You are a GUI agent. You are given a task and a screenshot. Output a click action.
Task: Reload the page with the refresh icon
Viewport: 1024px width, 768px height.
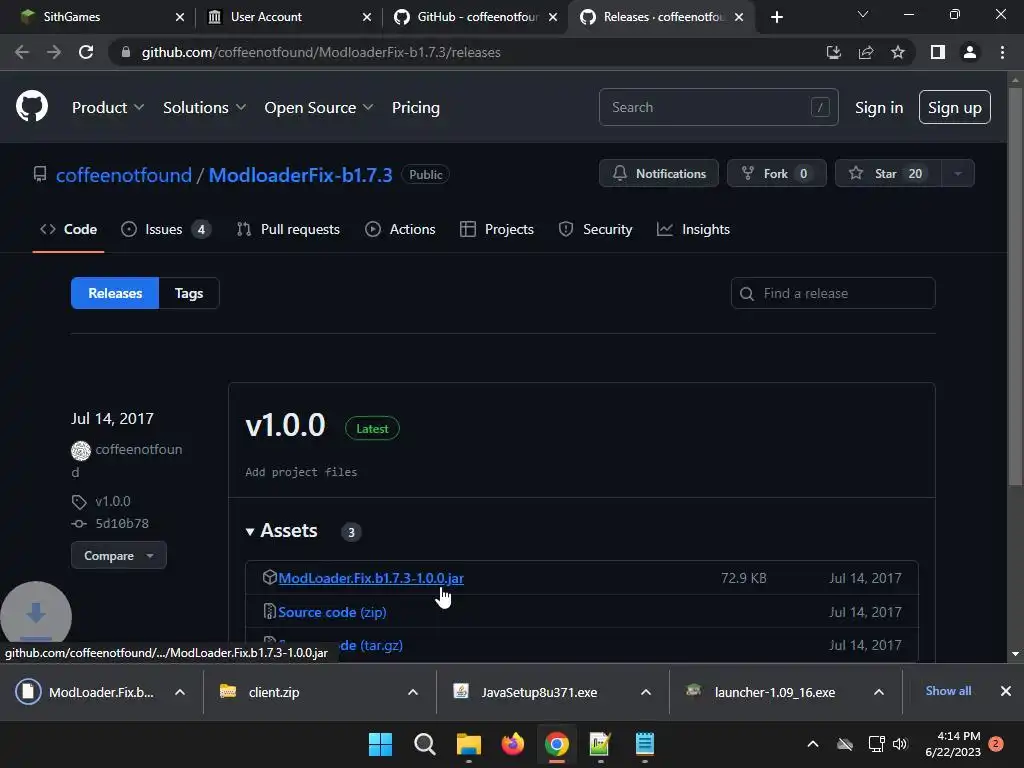[86, 52]
